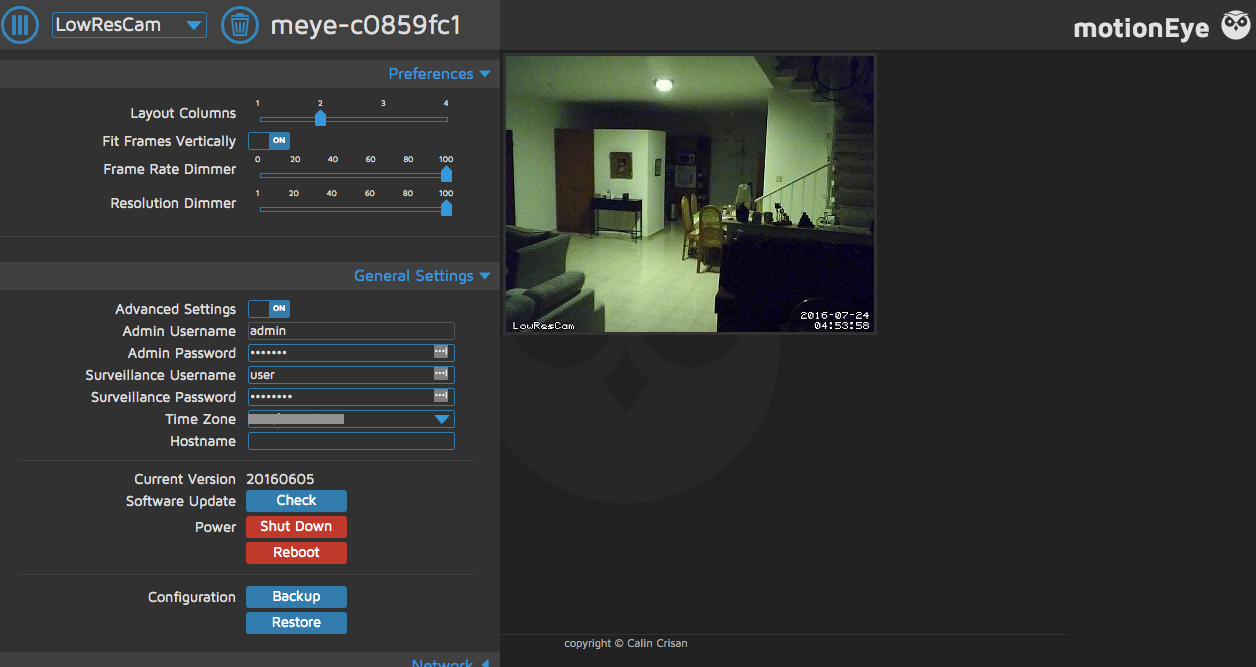Collapse the General Settings section
The height and width of the screenshot is (667, 1256).
point(422,276)
